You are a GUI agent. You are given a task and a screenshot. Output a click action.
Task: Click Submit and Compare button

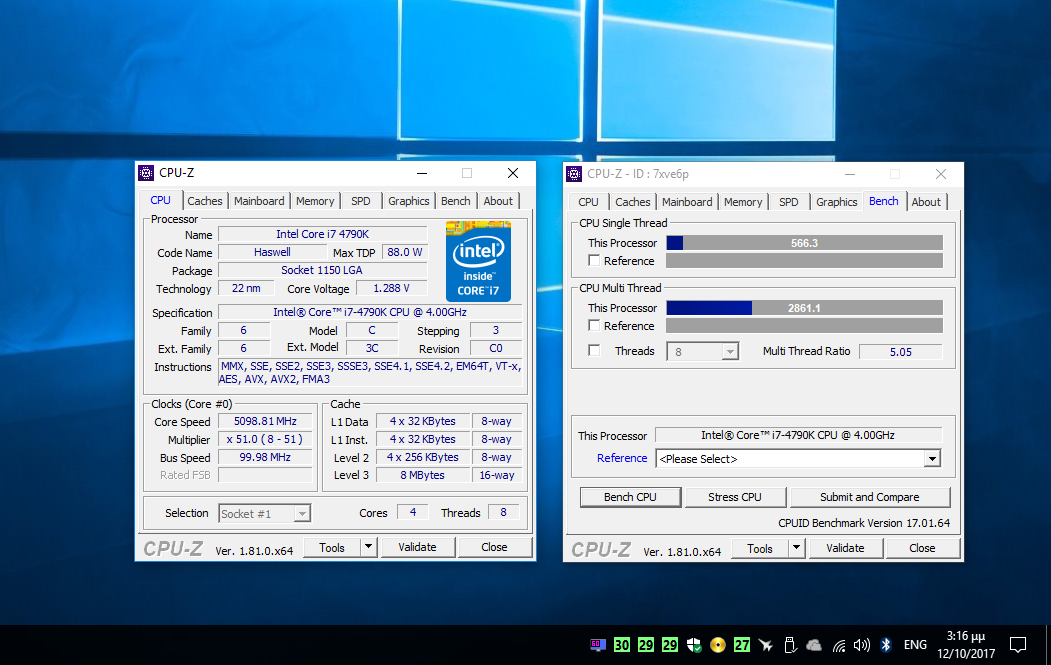tap(869, 497)
